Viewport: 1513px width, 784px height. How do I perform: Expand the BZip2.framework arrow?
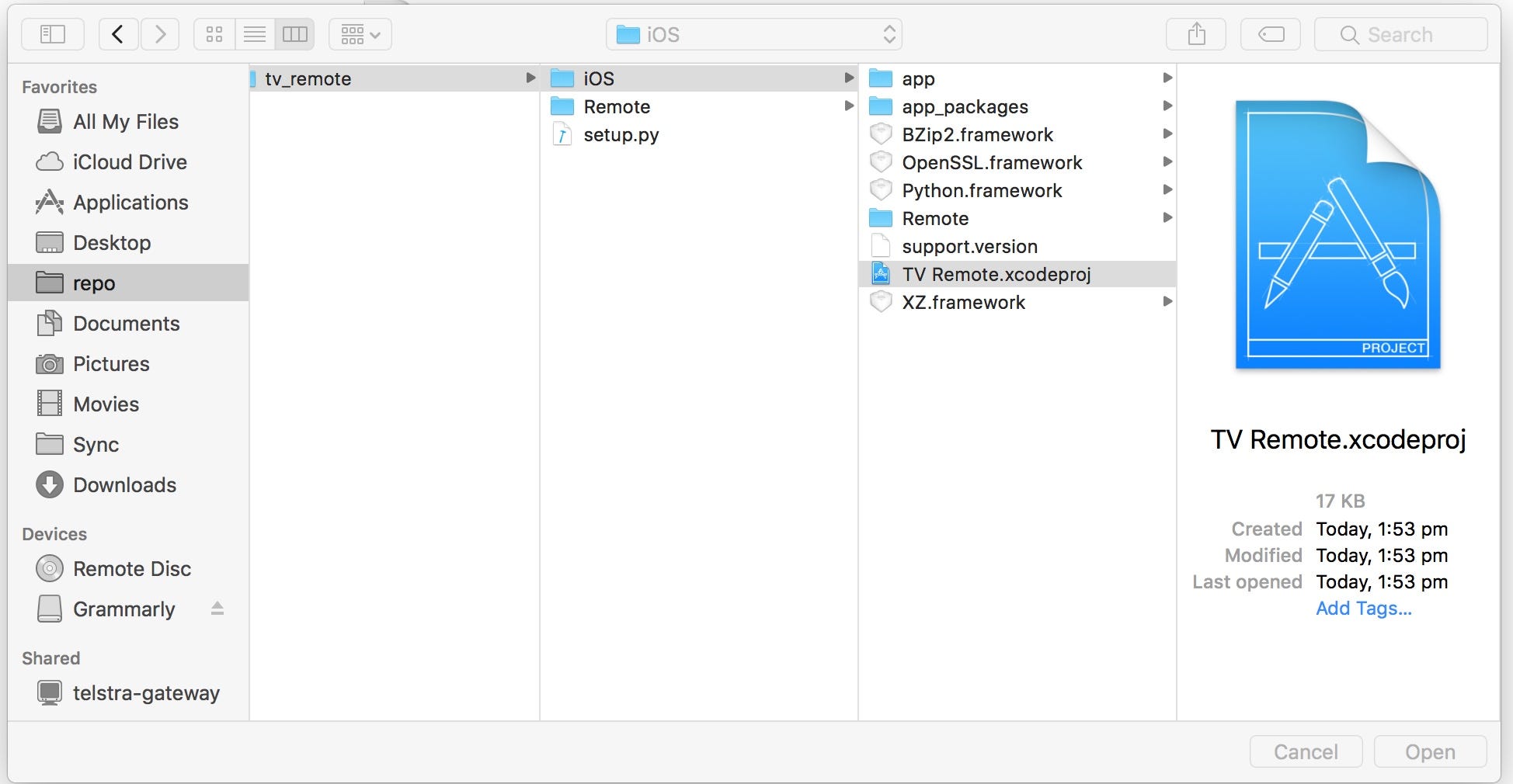[x=1167, y=134]
